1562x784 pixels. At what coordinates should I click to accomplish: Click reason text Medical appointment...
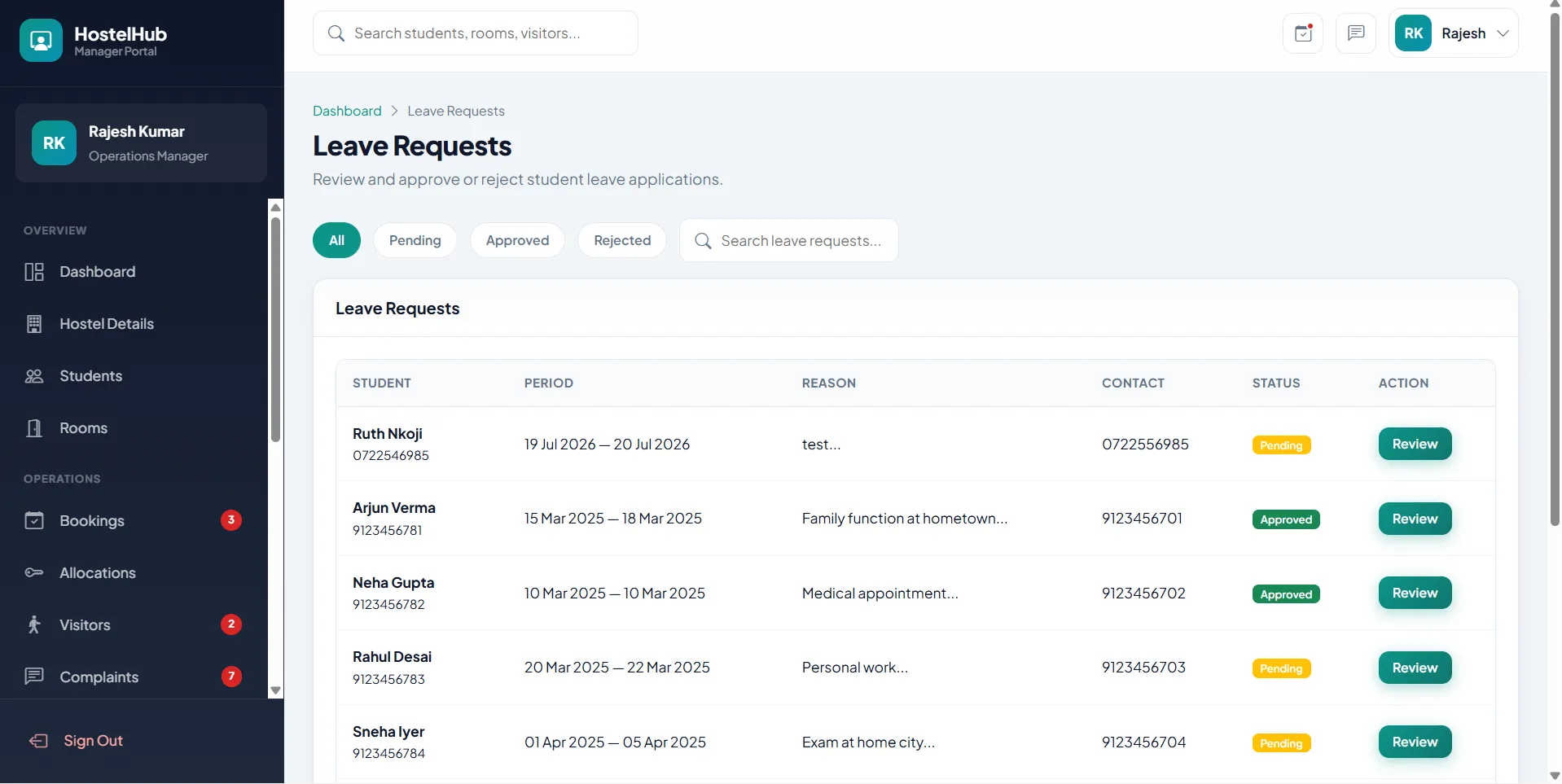[x=880, y=593]
